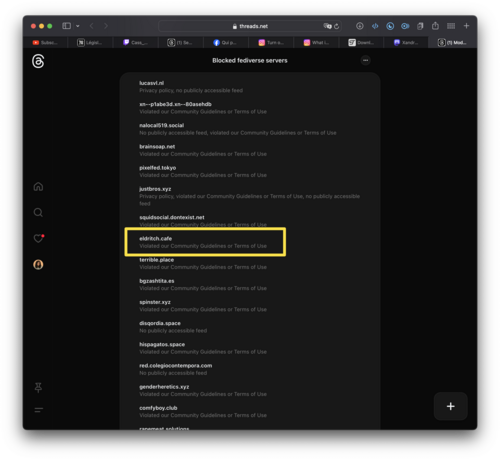Click the threads.net address bar
Screen dimensions: 500x460
250,26
